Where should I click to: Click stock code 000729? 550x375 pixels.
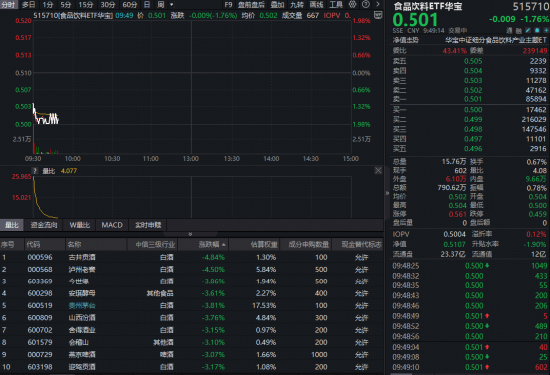point(40,355)
